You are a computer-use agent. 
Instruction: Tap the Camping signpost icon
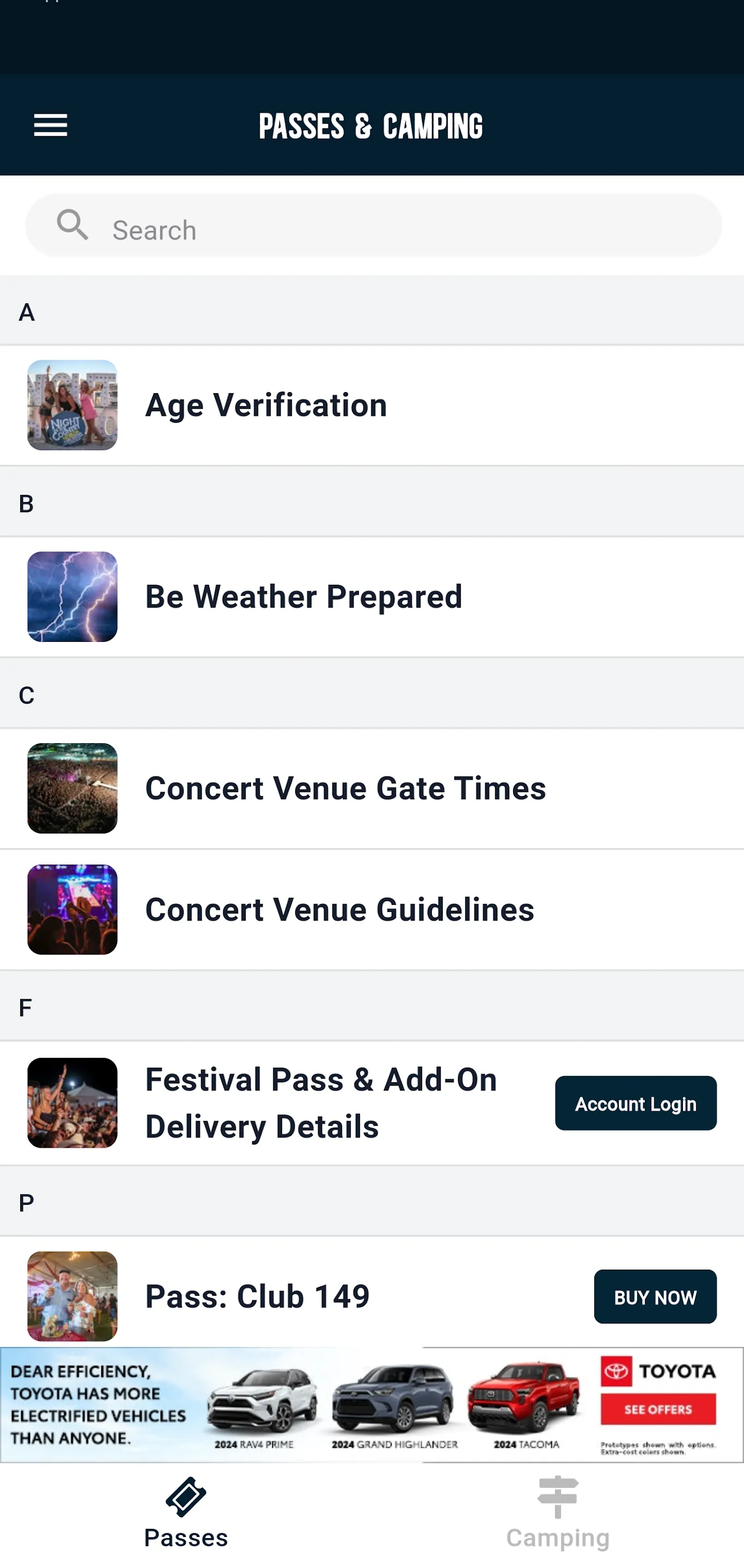coord(558,1497)
